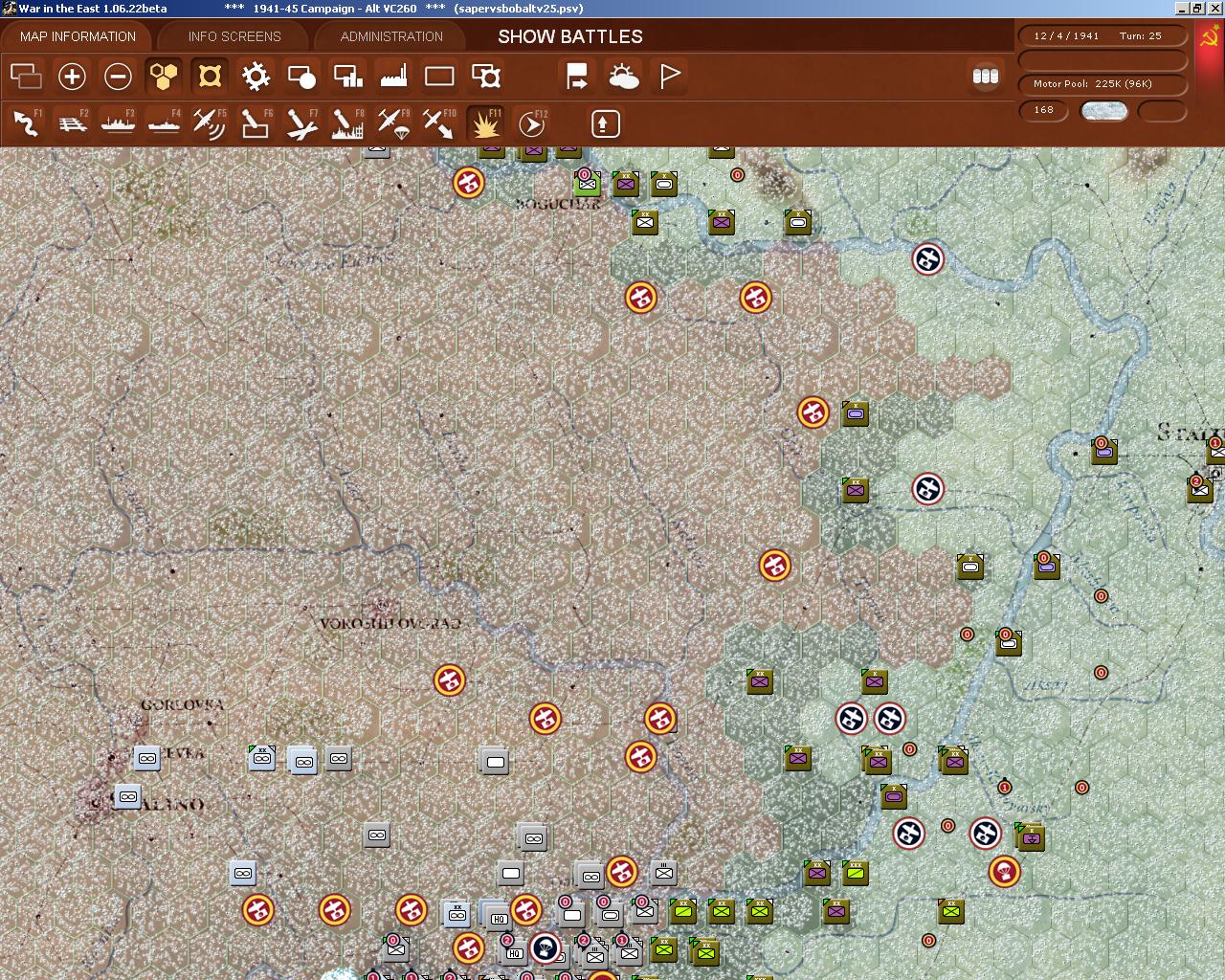Click the rectangle-with-hex overlay icon

click(485, 77)
